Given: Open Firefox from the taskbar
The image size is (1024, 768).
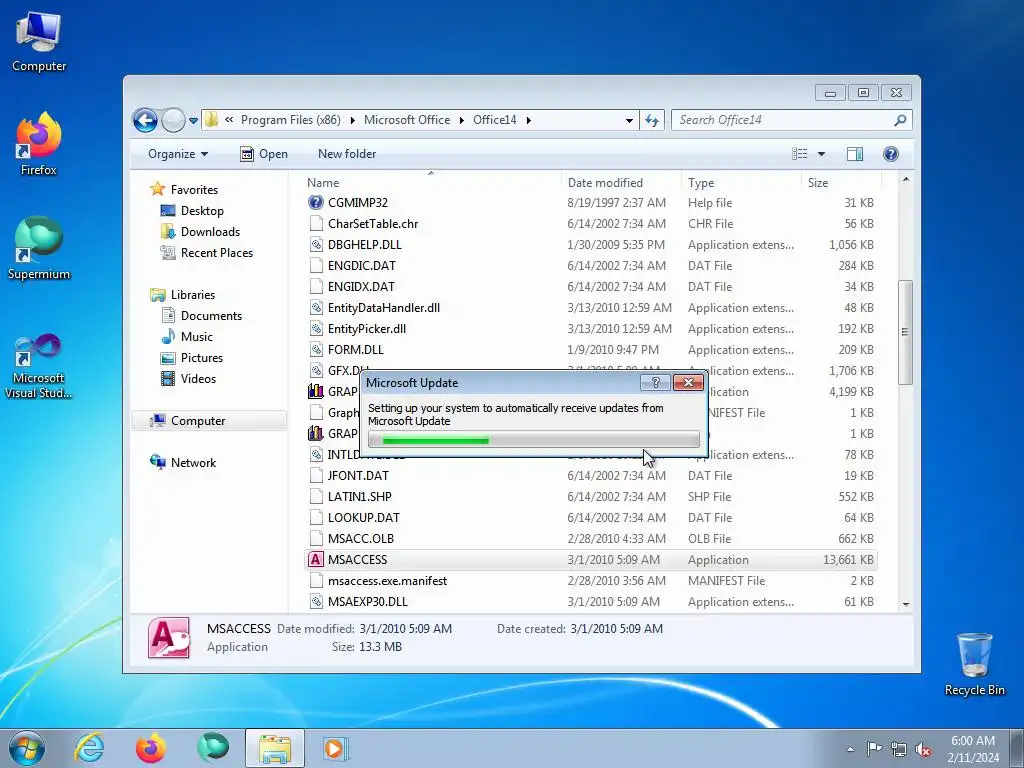Looking at the screenshot, I should pos(151,748).
